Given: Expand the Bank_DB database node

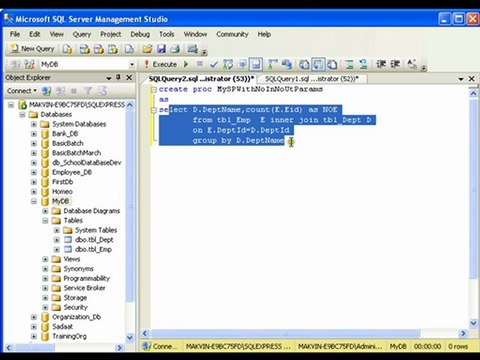Looking at the screenshot, I should 34,134.
